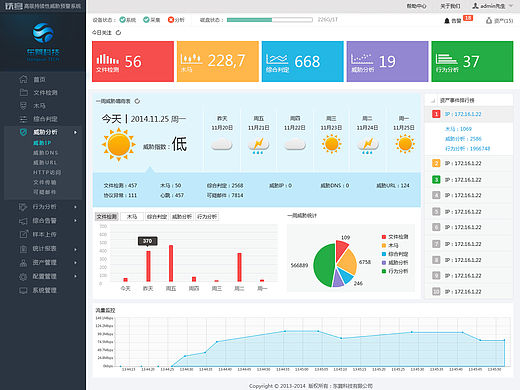Click the 威胁分析 shield icon in sidebar

[23, 132]
